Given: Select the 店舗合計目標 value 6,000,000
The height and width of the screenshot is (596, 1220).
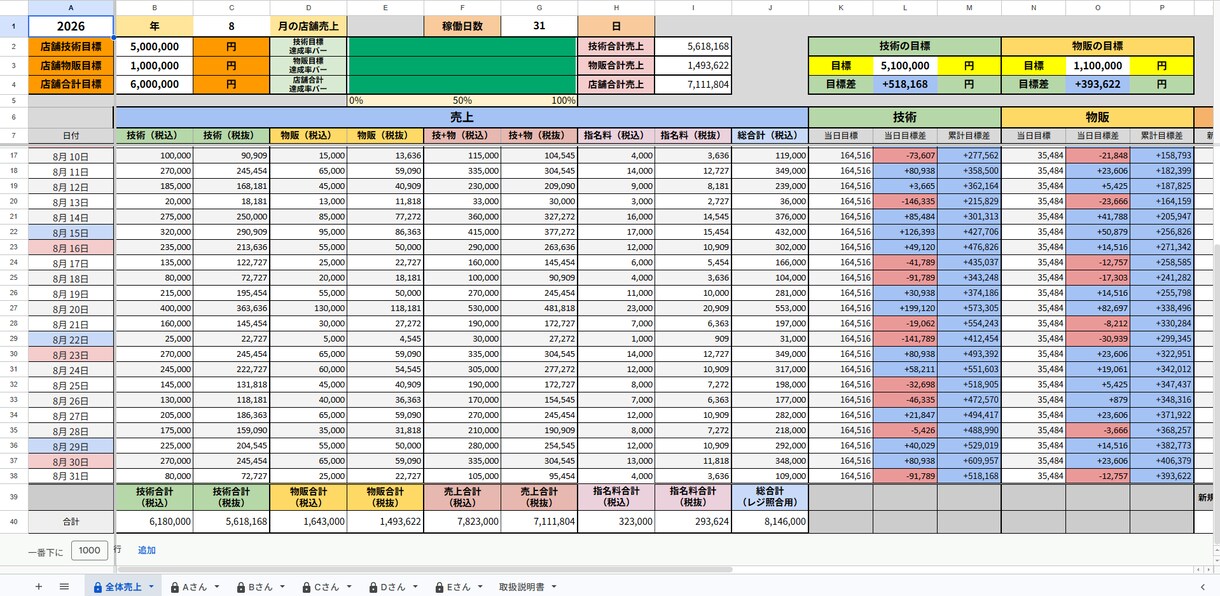Looking at the screenshot, I should click(x=154, y=85).
